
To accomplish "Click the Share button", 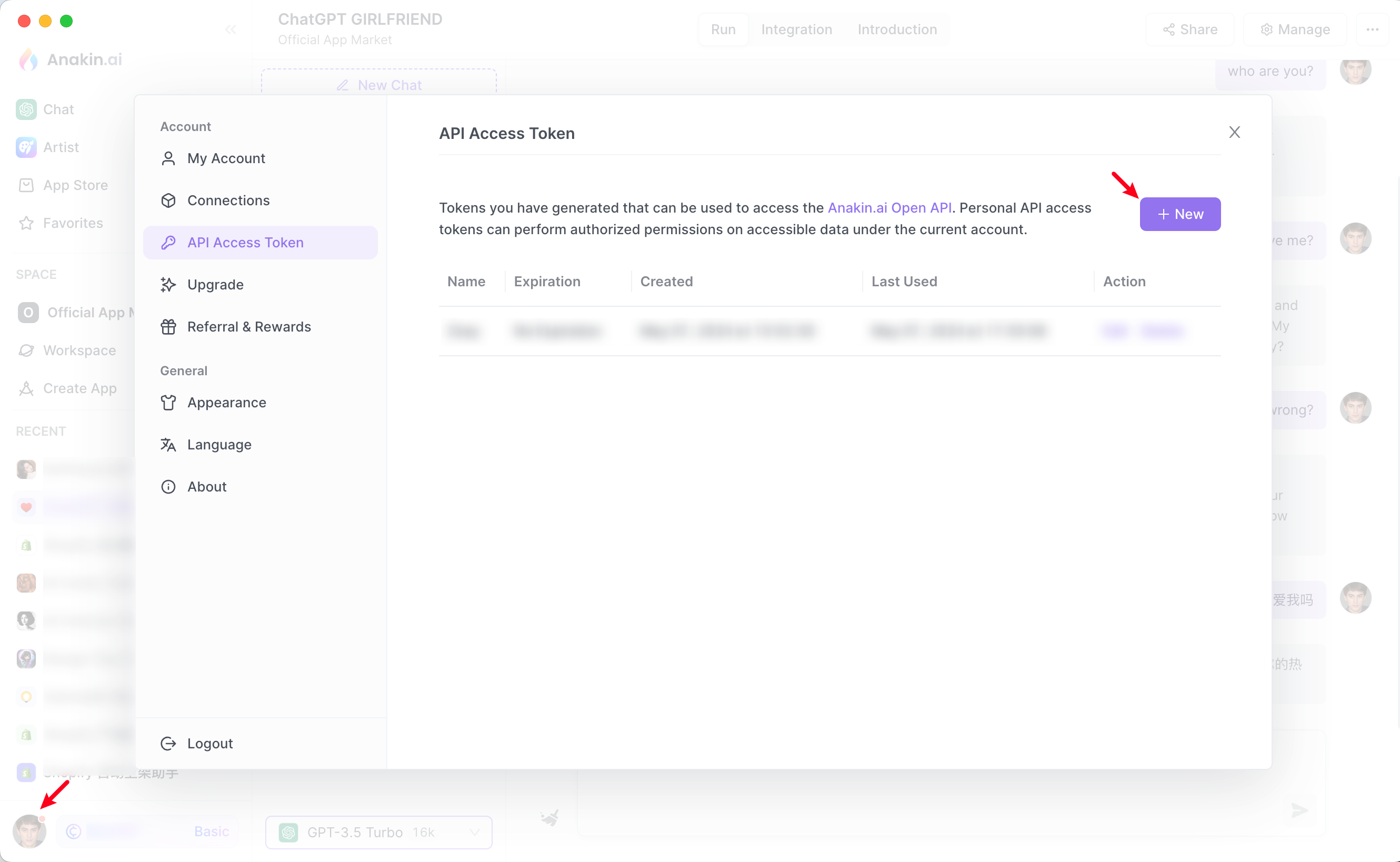I will pos(1190,29).
